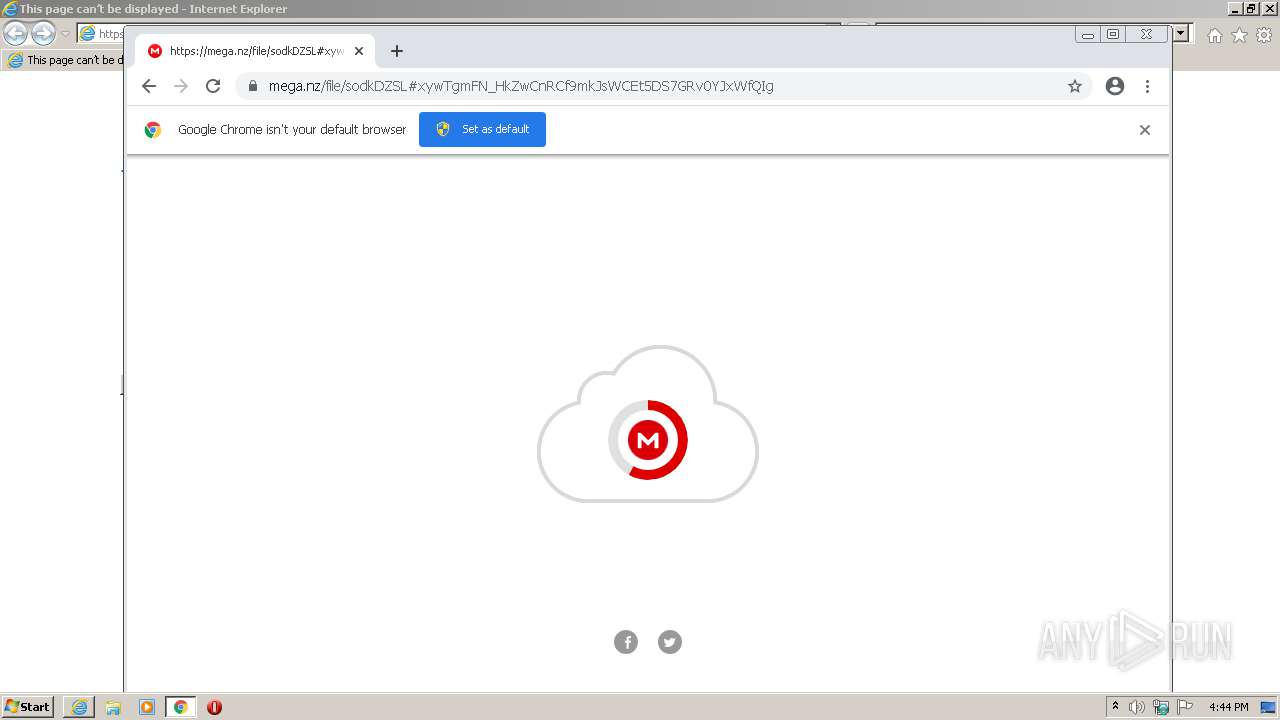1280x720 pixels.
Task: Minimize the Chrome window
Action: point(1088,34)
